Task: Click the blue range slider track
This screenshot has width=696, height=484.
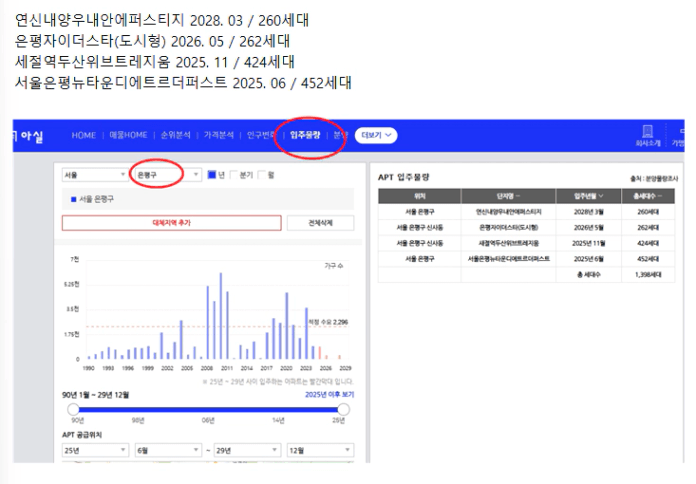Action: tap(208, 409)
